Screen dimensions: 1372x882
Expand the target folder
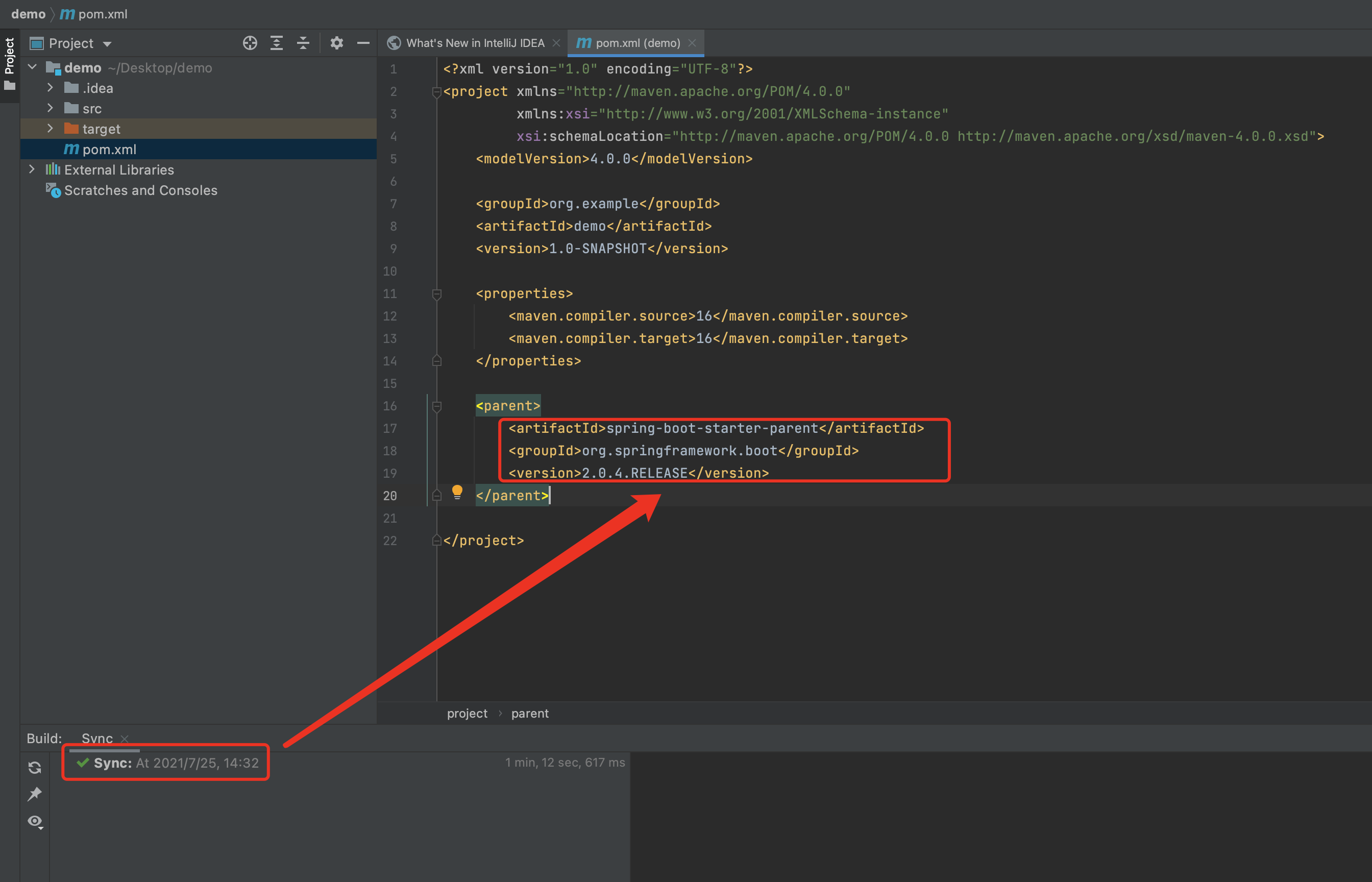51,128
